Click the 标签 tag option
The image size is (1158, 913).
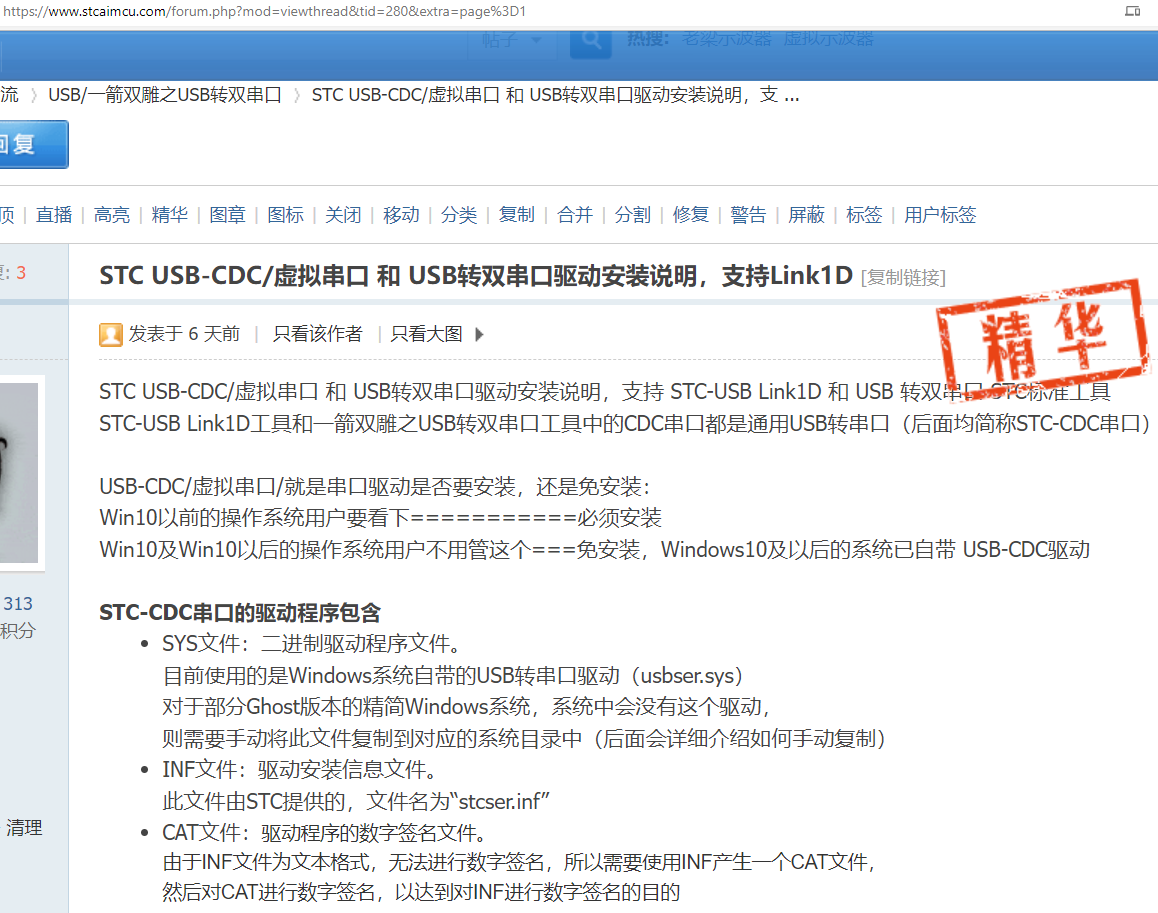coord(864,215)
